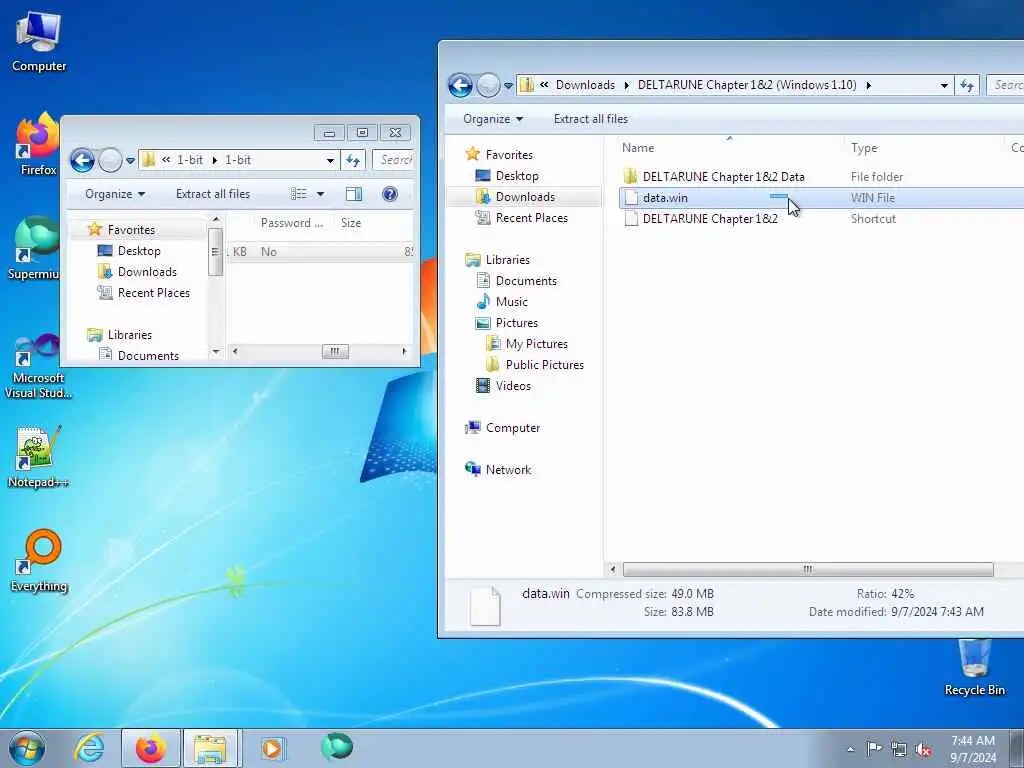Select the Downloads breadcrumb in address bar
This screenshot has width=1024, height=768.
click(585, 85)
